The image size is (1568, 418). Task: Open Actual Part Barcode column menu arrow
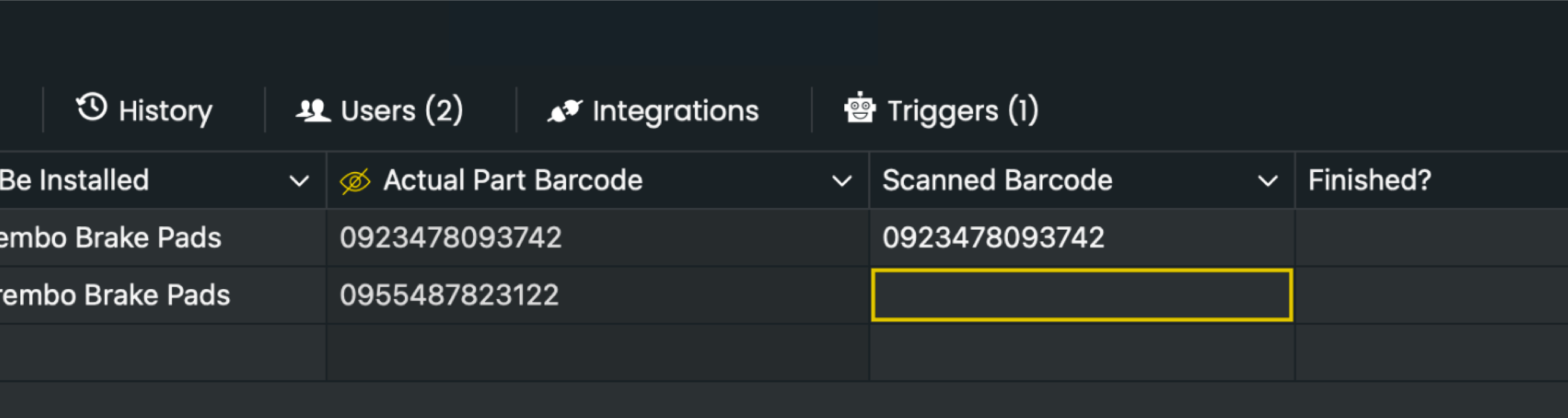click(x=842, y=181)
